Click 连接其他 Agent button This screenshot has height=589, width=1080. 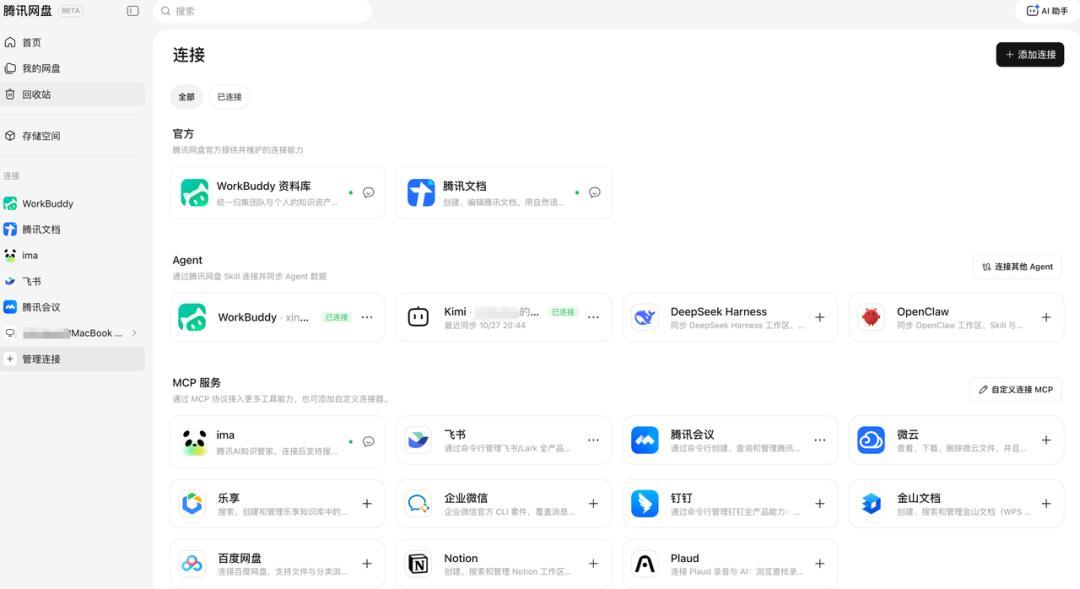coord(1017,267)
